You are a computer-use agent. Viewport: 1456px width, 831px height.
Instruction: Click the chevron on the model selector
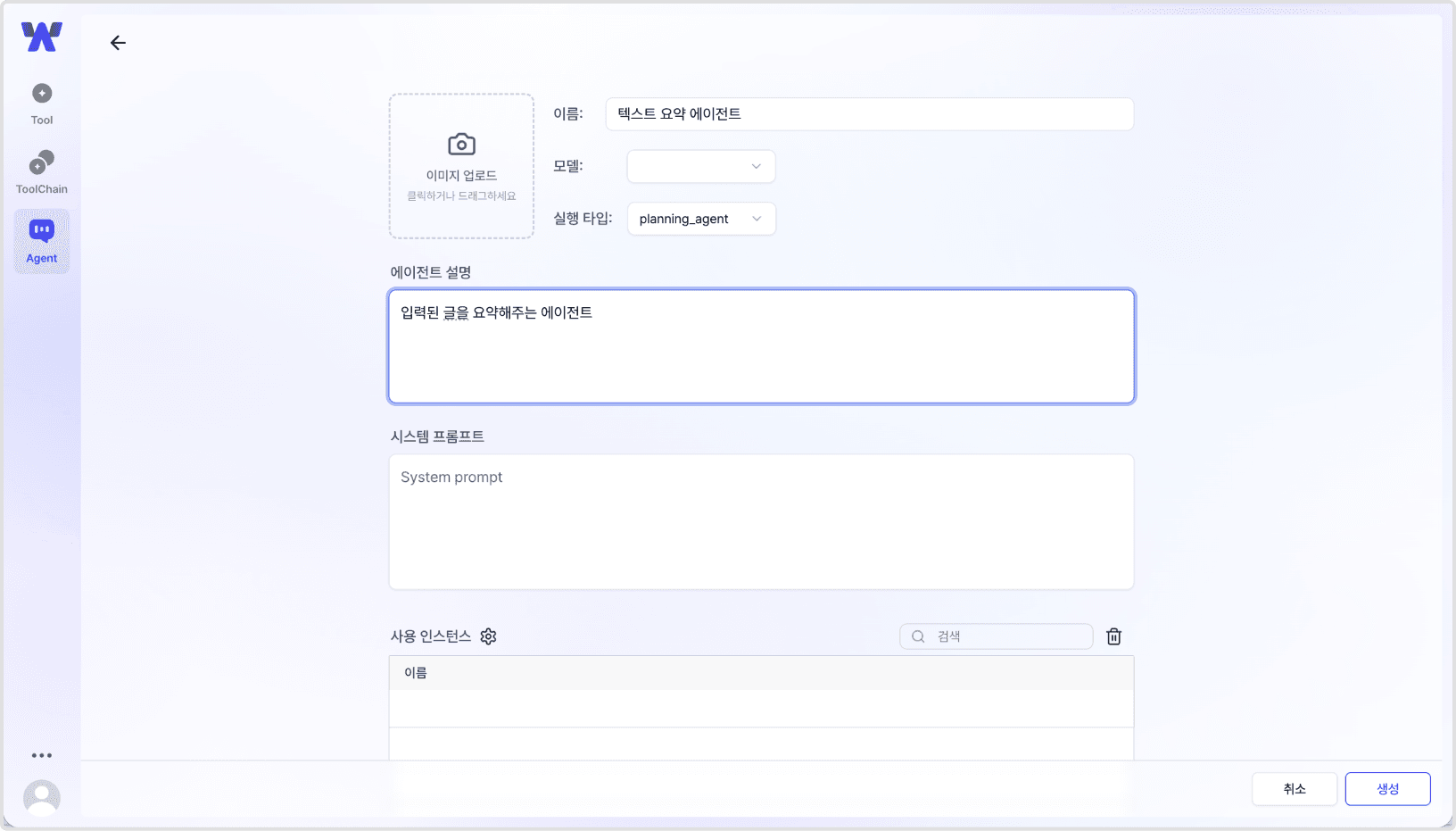[755, 166]
